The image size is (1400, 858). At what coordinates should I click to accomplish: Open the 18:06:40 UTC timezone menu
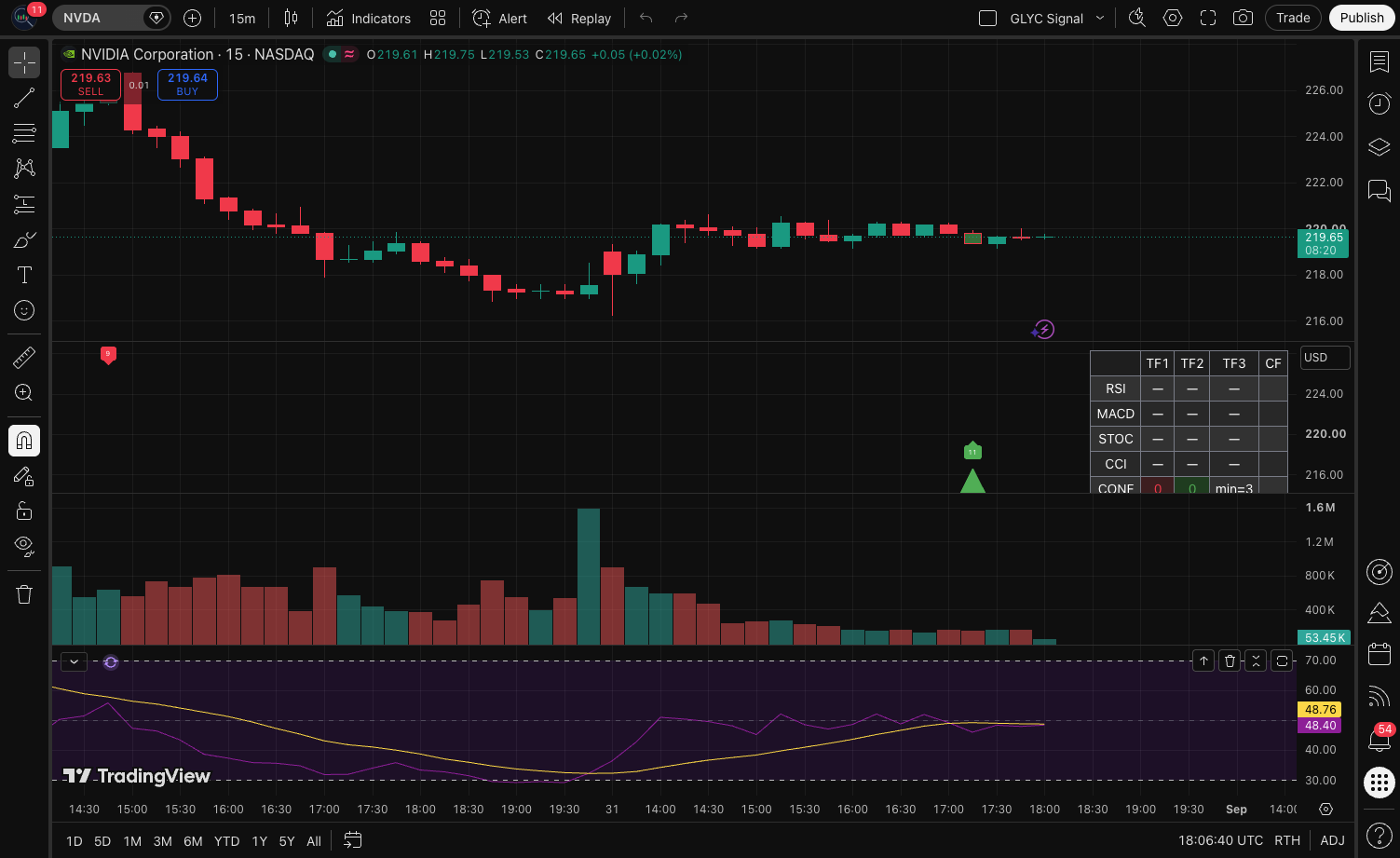pos(1220,840)
